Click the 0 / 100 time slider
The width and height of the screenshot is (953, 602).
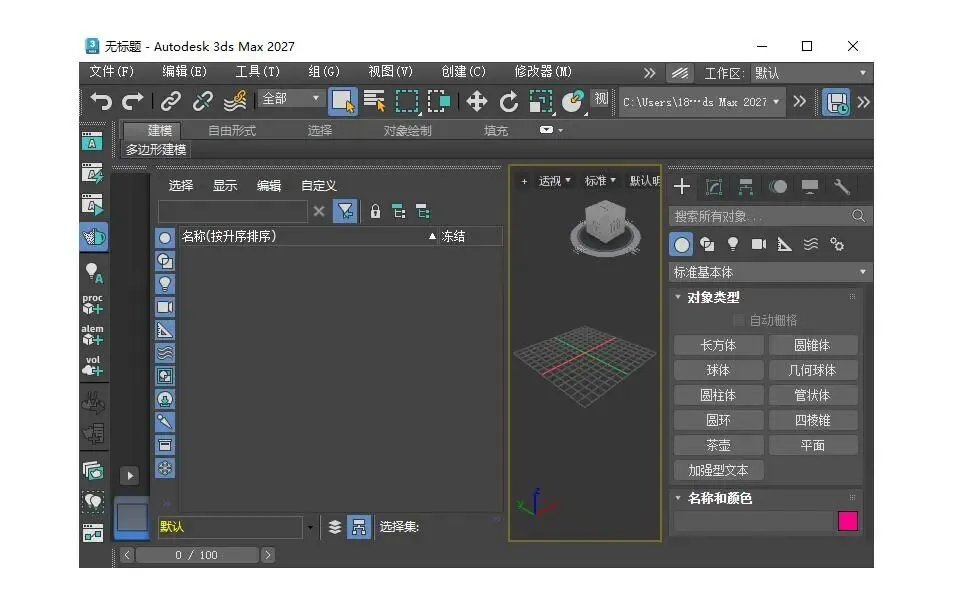(x=197, y=555)
